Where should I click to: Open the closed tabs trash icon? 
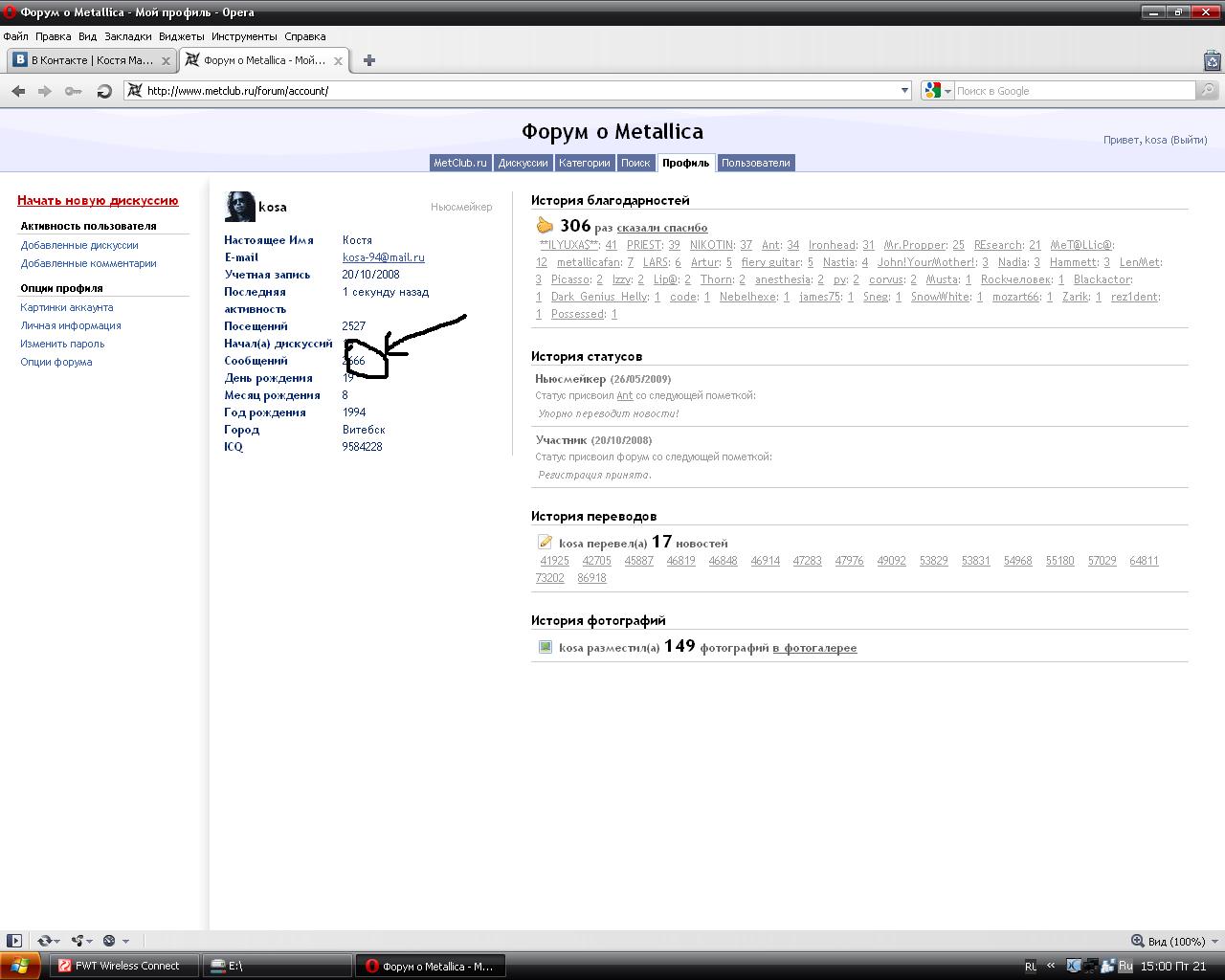coord(1212,60)
